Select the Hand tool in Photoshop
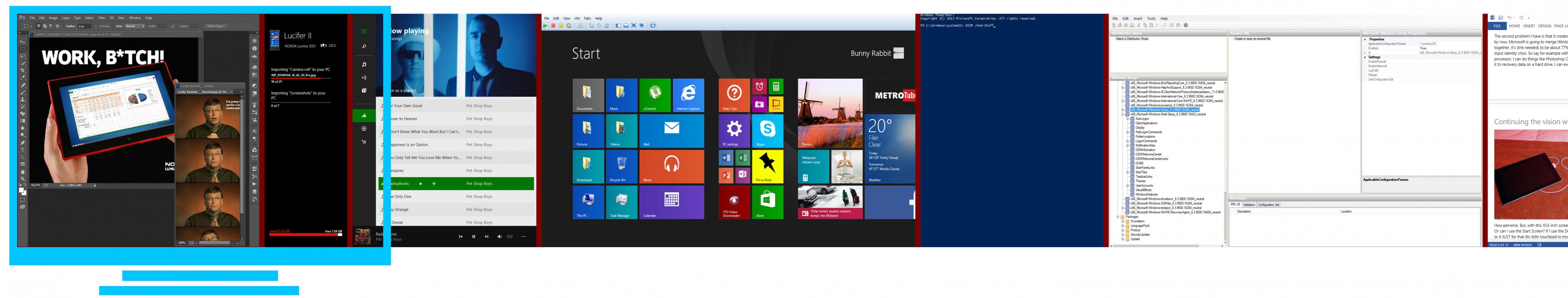The width and height of the screenshot is (1568, 298). click(23, 172)
